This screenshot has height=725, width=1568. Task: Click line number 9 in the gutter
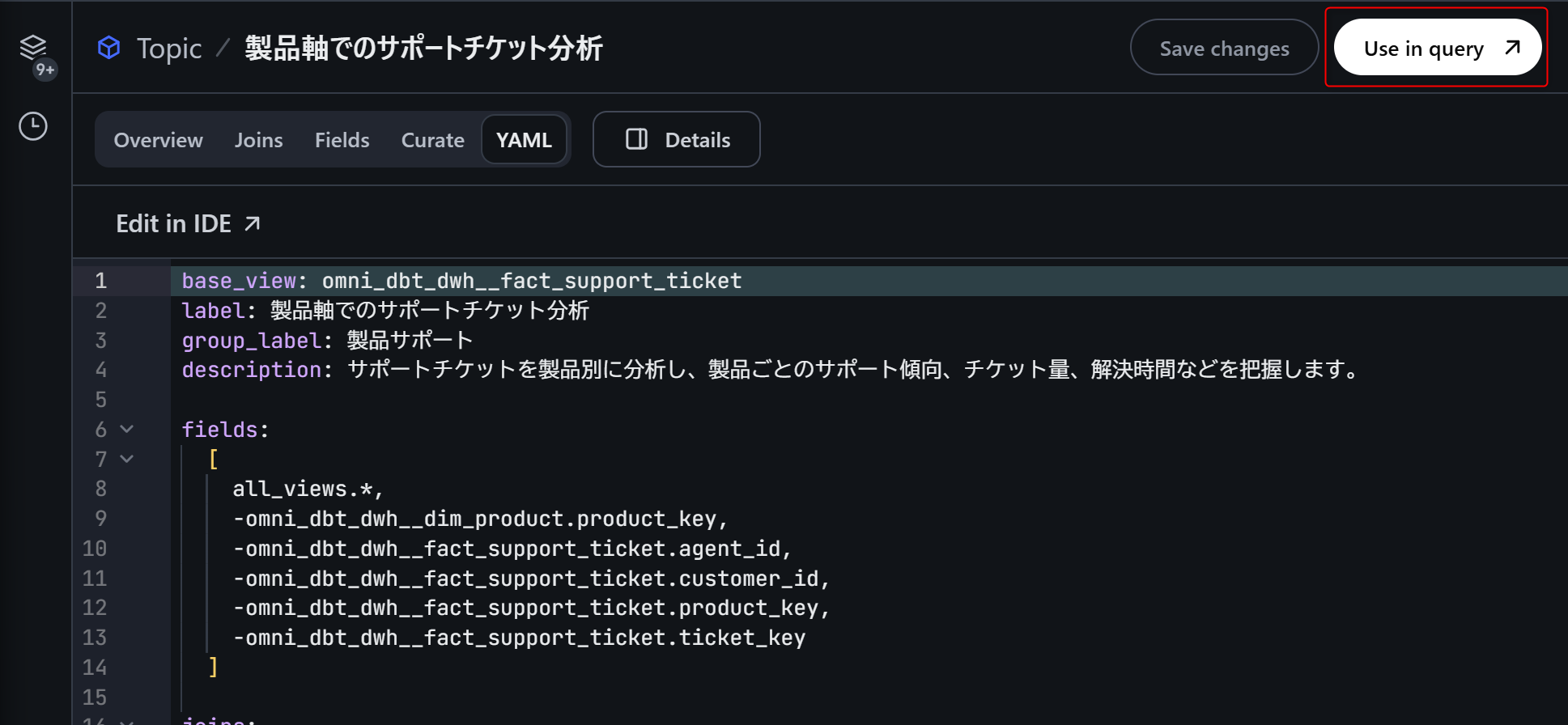click(100, 519)
